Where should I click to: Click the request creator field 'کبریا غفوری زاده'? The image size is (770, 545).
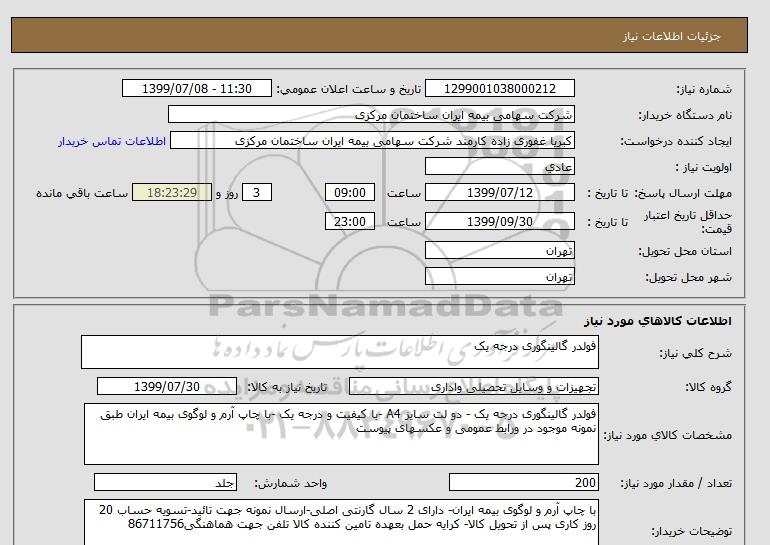(x=372, y=140)
